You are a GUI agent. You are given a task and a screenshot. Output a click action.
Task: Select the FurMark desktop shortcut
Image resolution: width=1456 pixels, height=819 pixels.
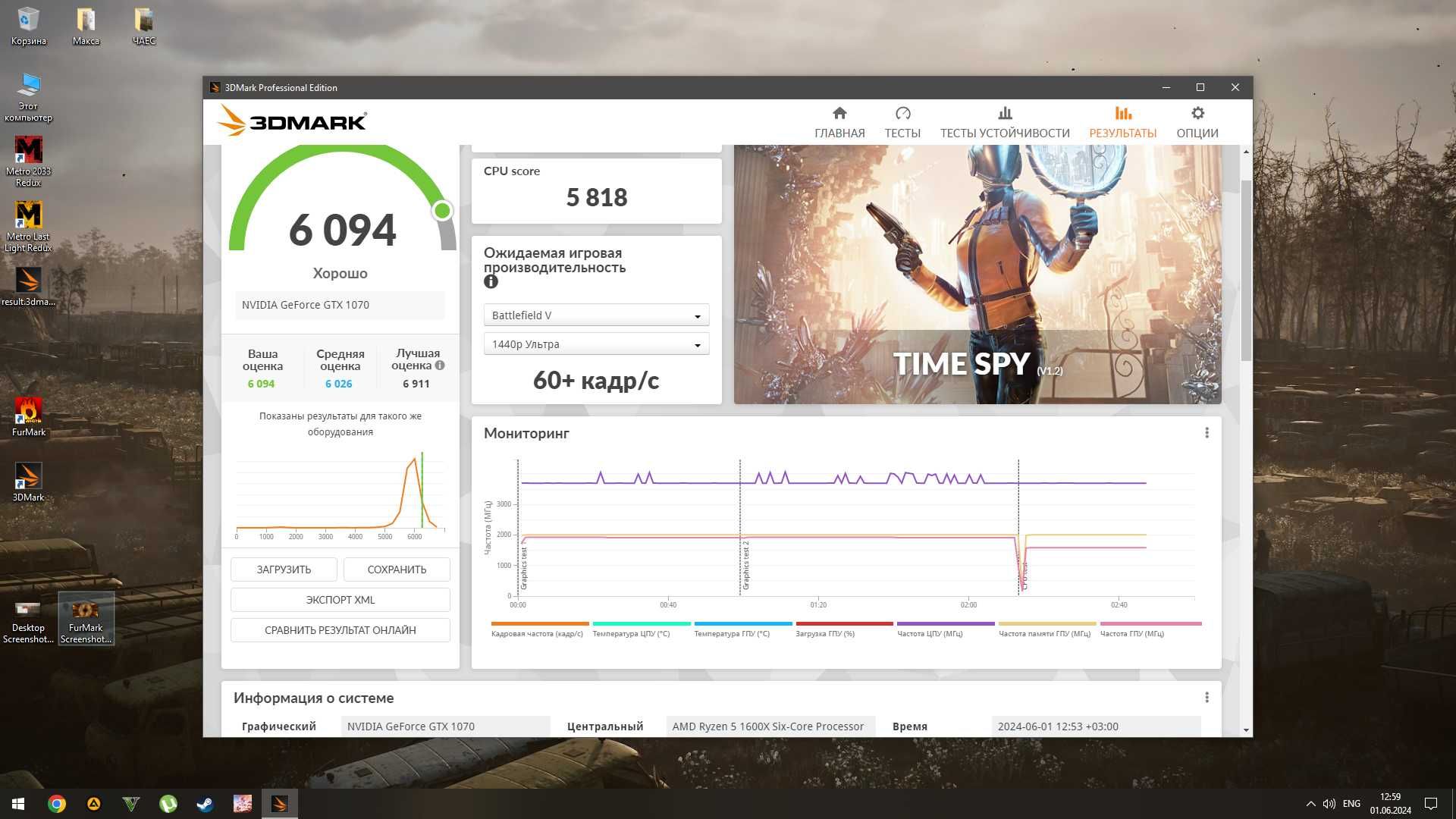pos(29,417)
